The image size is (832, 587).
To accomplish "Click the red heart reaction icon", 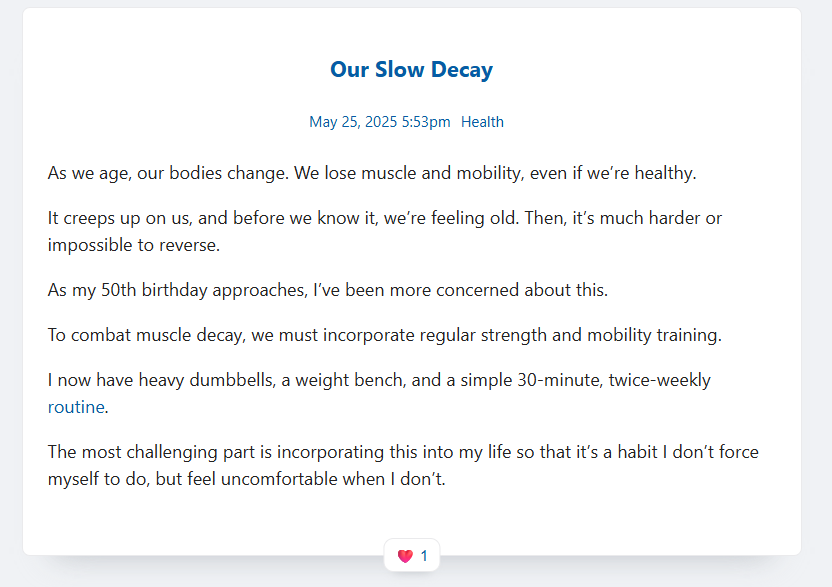I will coord(405,556).
